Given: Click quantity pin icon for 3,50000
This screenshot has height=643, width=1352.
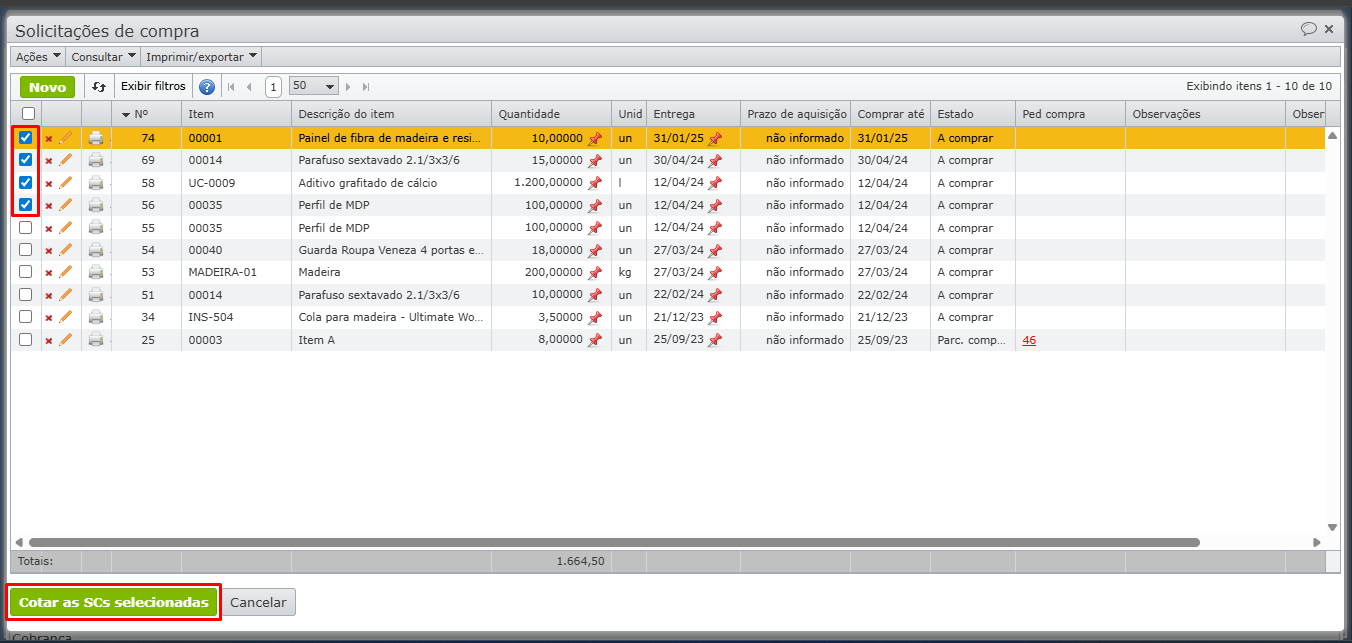Looking at the screenshot, I should [595, 317].
